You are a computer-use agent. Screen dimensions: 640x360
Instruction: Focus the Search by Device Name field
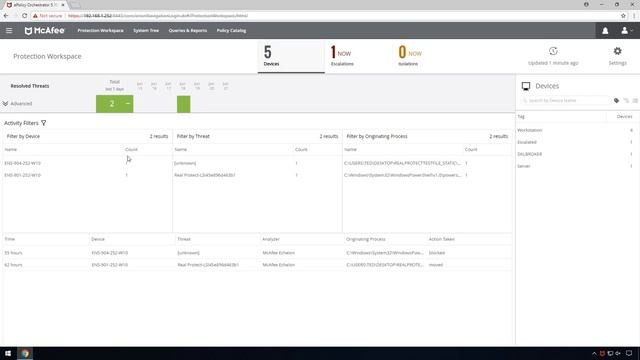(565, 100)
